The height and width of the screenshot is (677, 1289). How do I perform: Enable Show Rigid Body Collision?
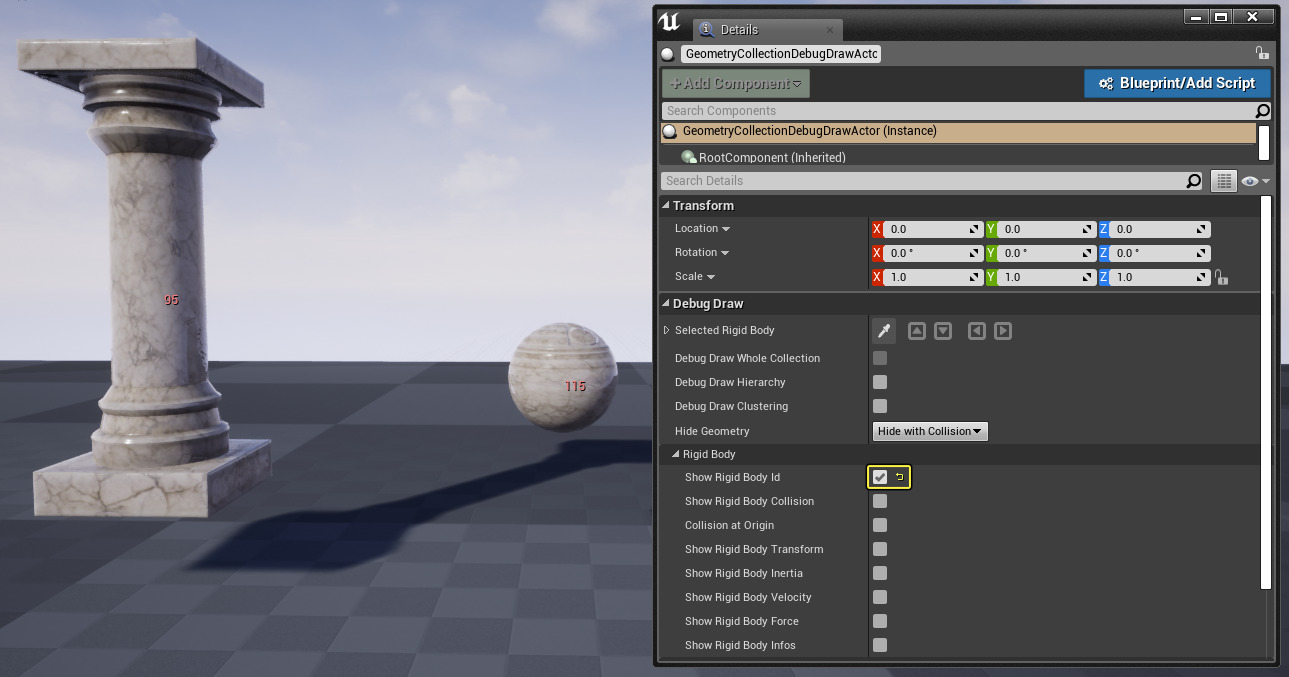[x=879, y=501]
